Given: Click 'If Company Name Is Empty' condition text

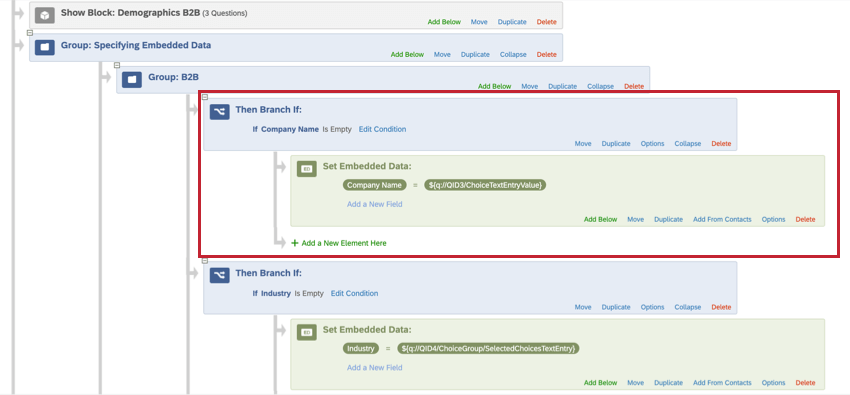Looking at the screenshot, I should tap(302, 129).
